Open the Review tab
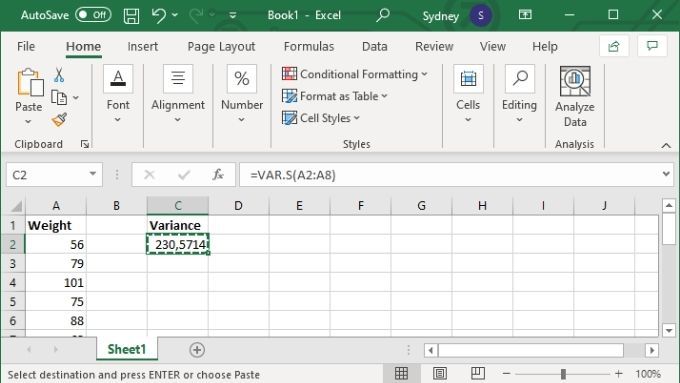Image resolution: width=680 pixels, height=383 pixels. [434, 46]
